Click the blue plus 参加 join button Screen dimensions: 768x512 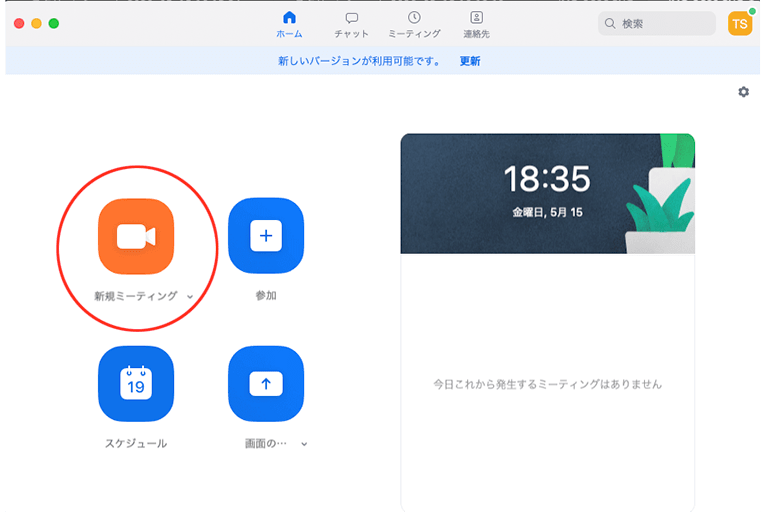tap(266, 236)
